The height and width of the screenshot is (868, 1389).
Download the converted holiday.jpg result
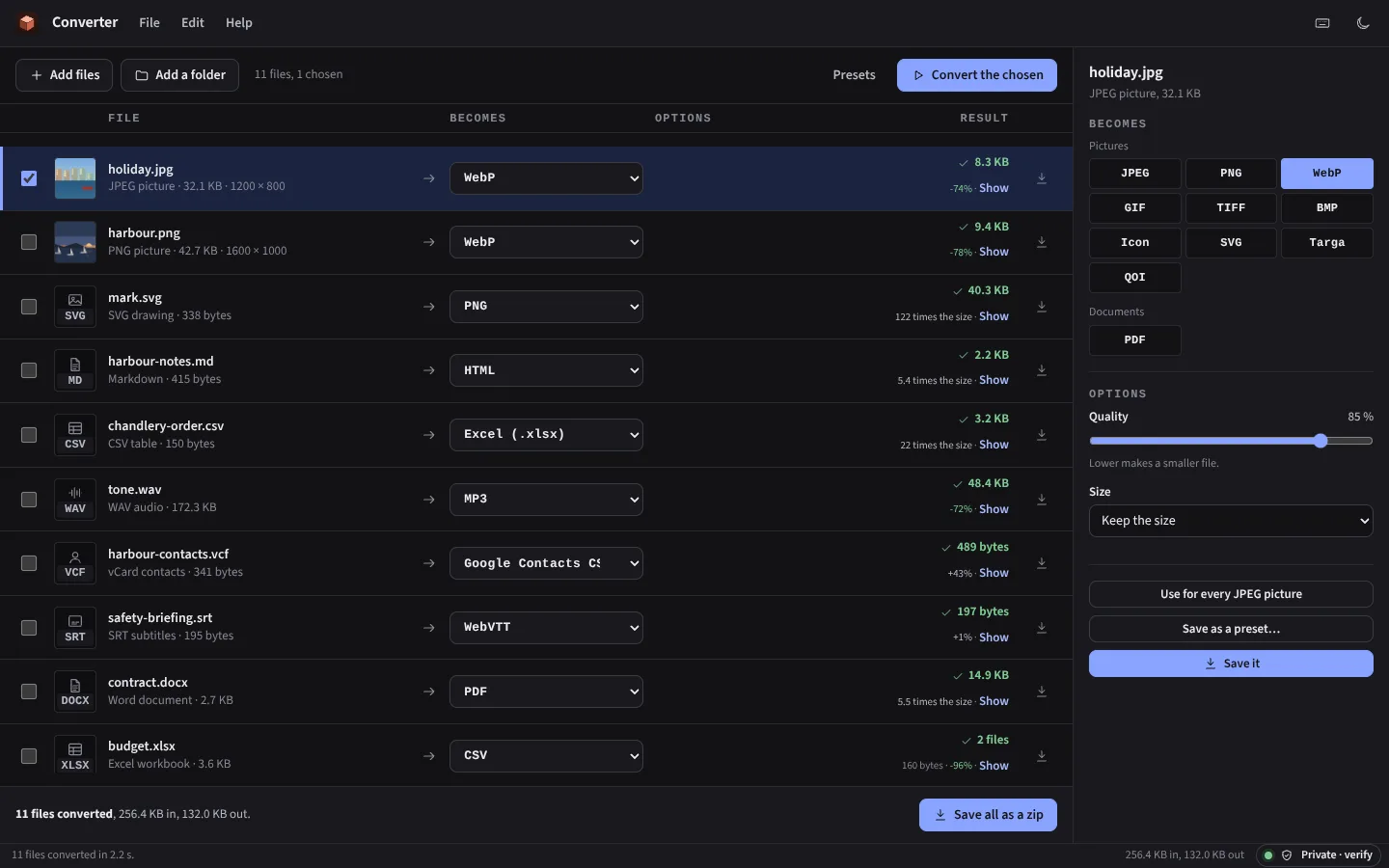point(1042,178)
